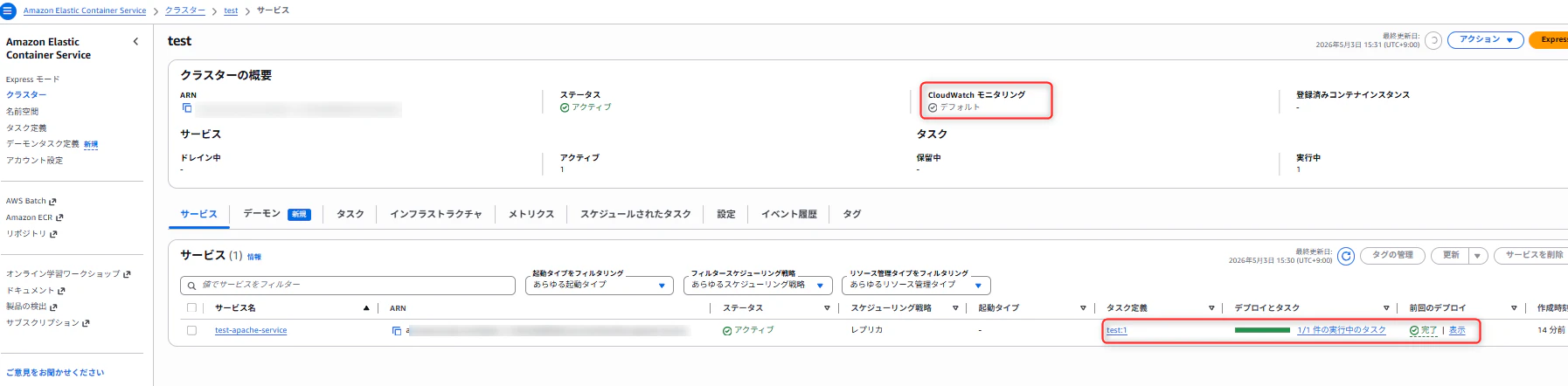Open 起動タイプ filter dropdown
The image size is (1568, 386).
pos(599,285)
